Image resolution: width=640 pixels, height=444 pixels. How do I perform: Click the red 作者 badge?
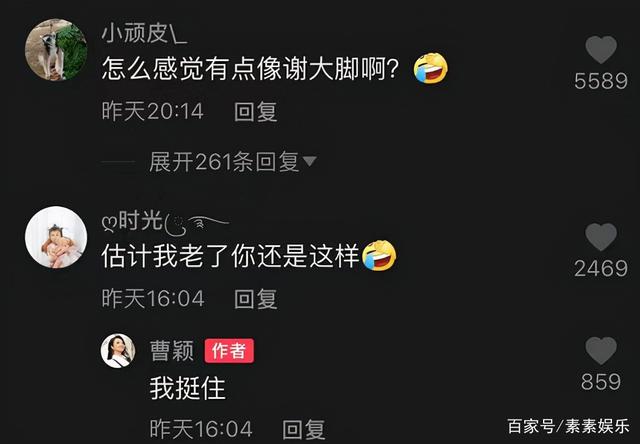(229, 351)
